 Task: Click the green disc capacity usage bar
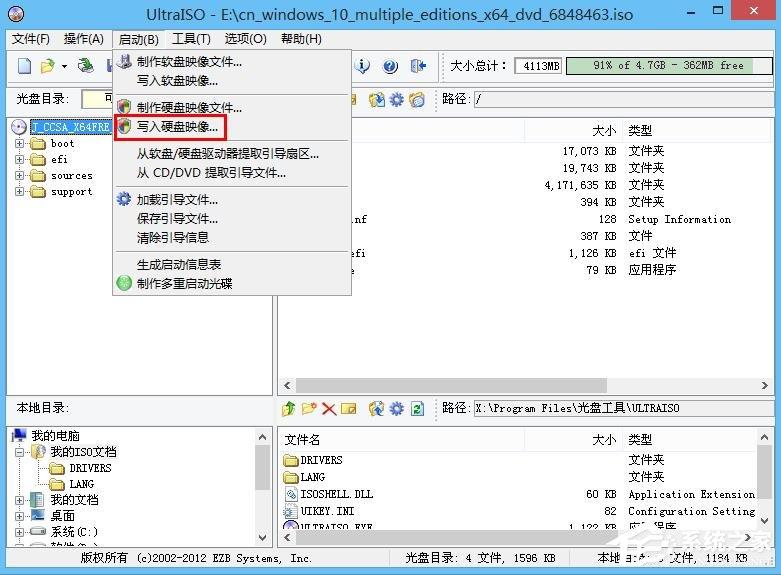click(668, 66)
